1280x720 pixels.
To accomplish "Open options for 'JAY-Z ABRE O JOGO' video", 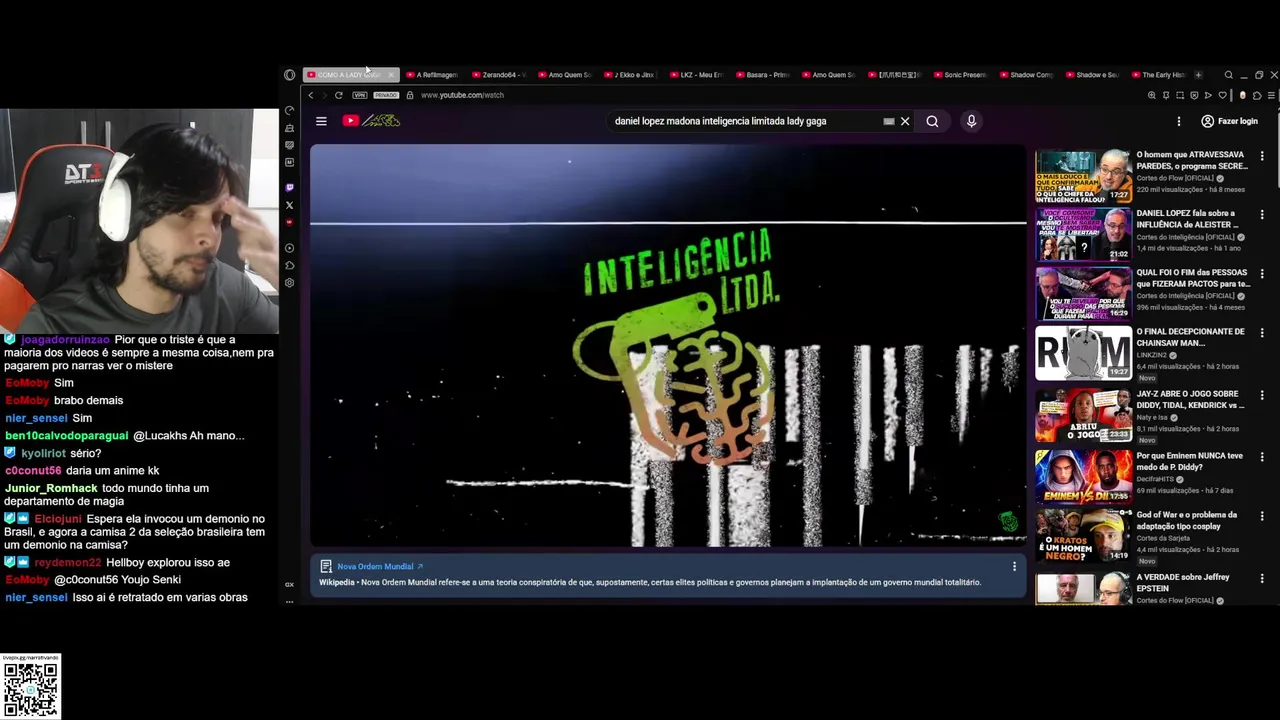I will click(1262, 395).
